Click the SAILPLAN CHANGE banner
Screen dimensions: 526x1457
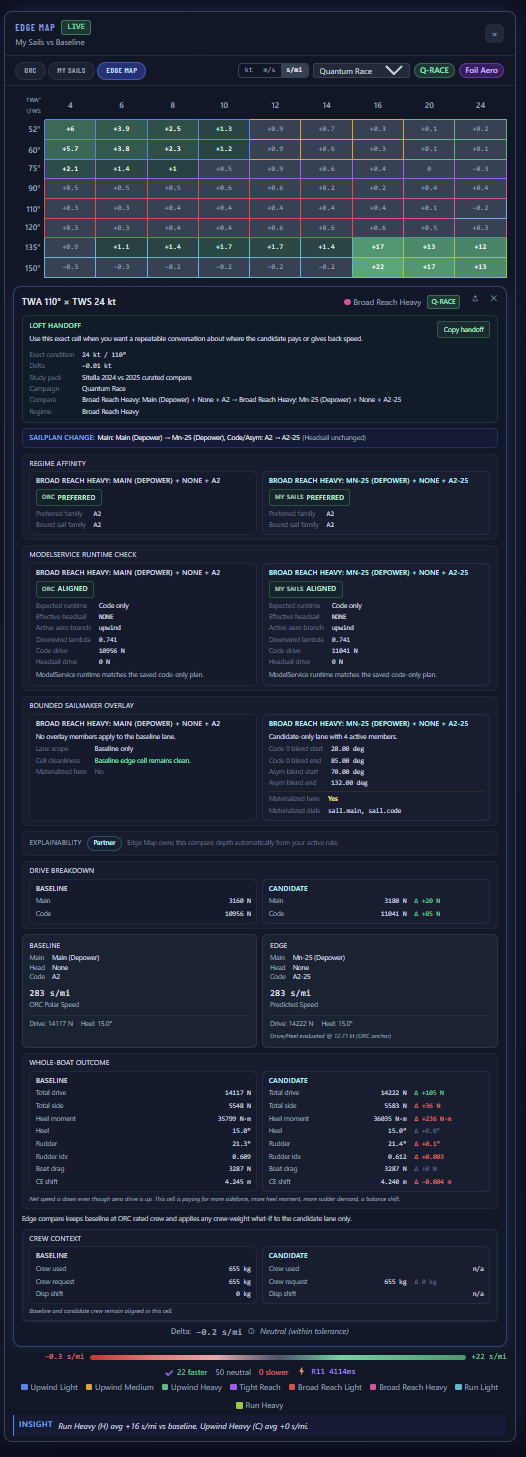pos(259,436)
